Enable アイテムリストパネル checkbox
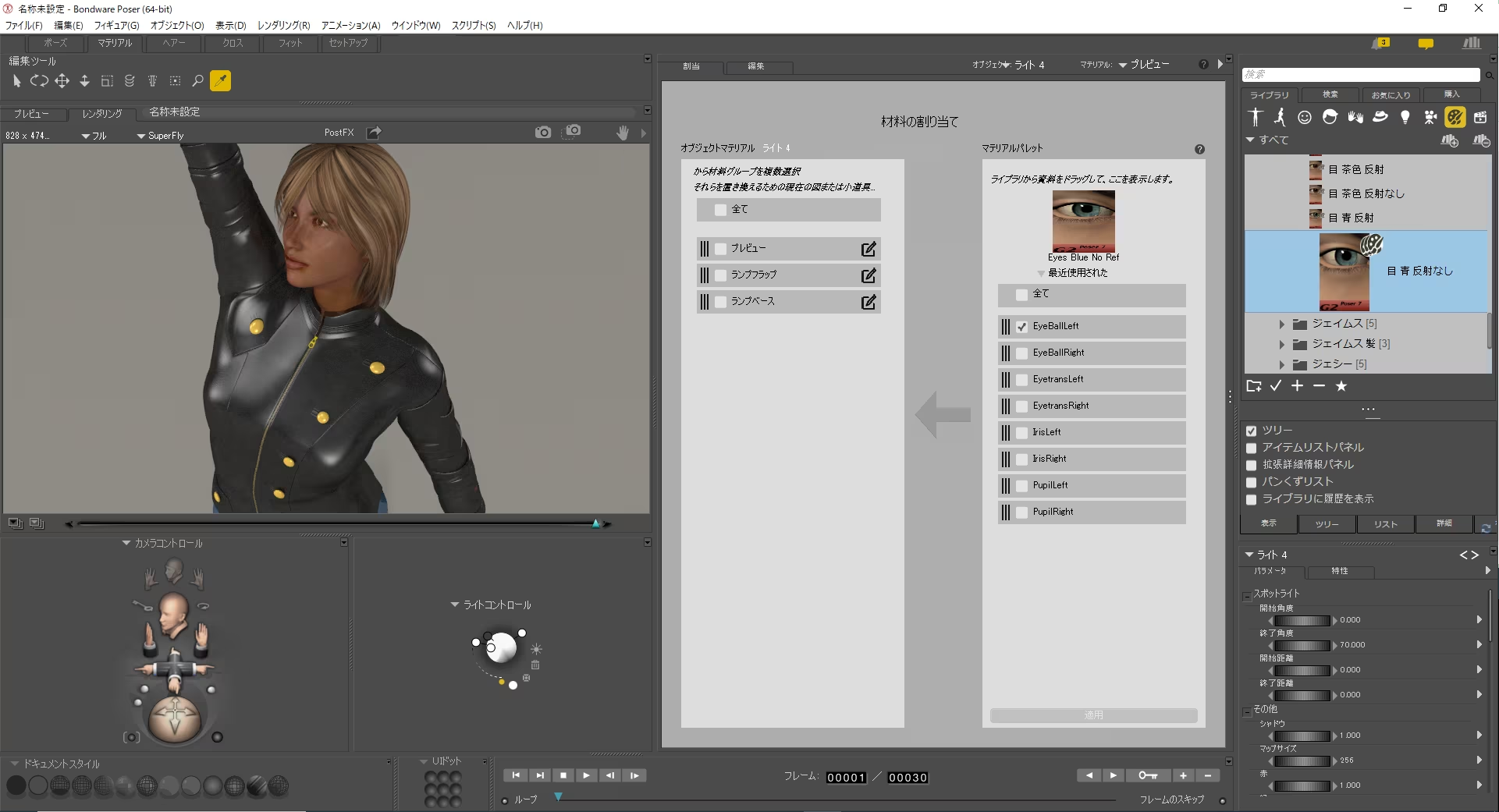This screenshot has height=812, width=1499. [1252, 448]
